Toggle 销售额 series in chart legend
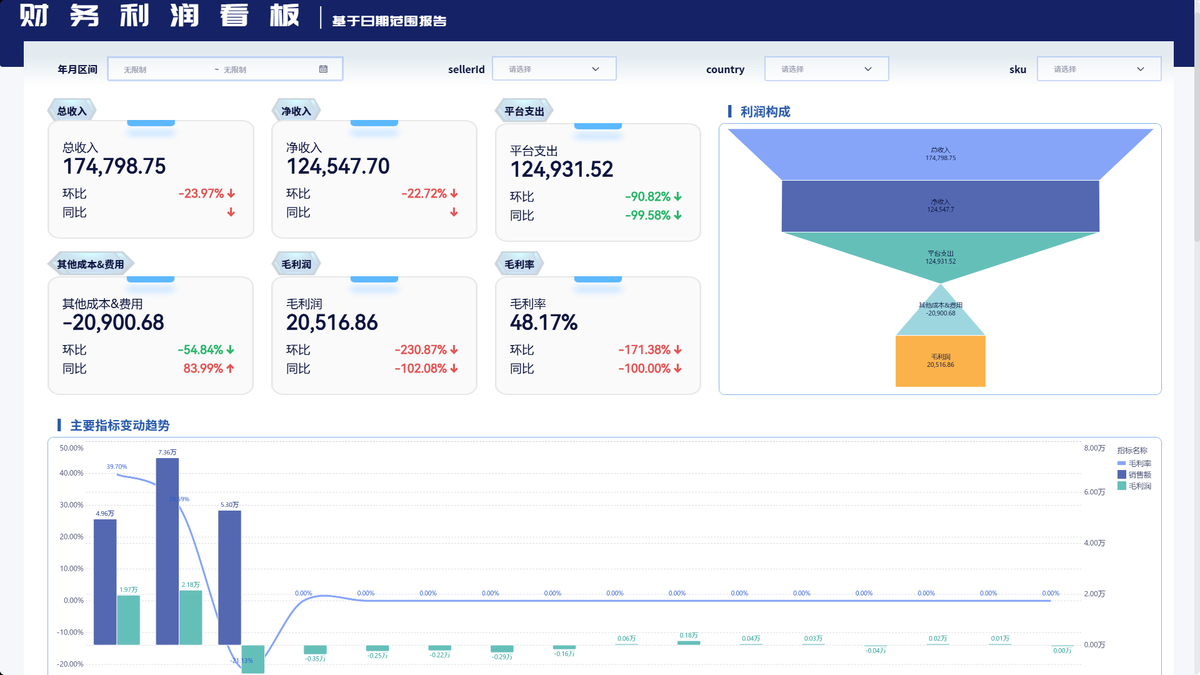Viewport: 1200px width, 675px height. 1134,474
